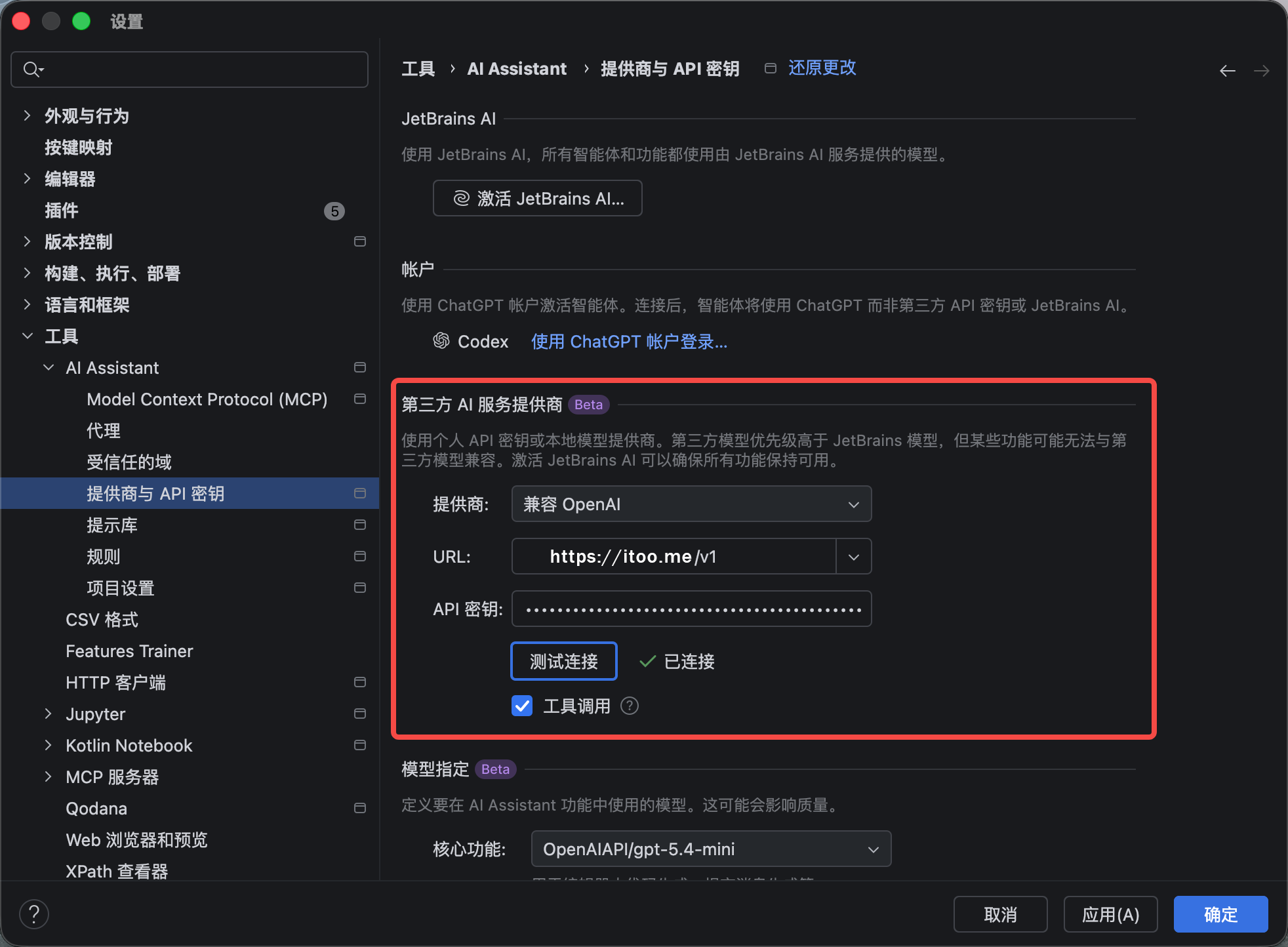This screenshot has height=947, width=1288.
Task: Click the project-level icon on 提供商与 API 密钥 row
Action: pos(360,493)
